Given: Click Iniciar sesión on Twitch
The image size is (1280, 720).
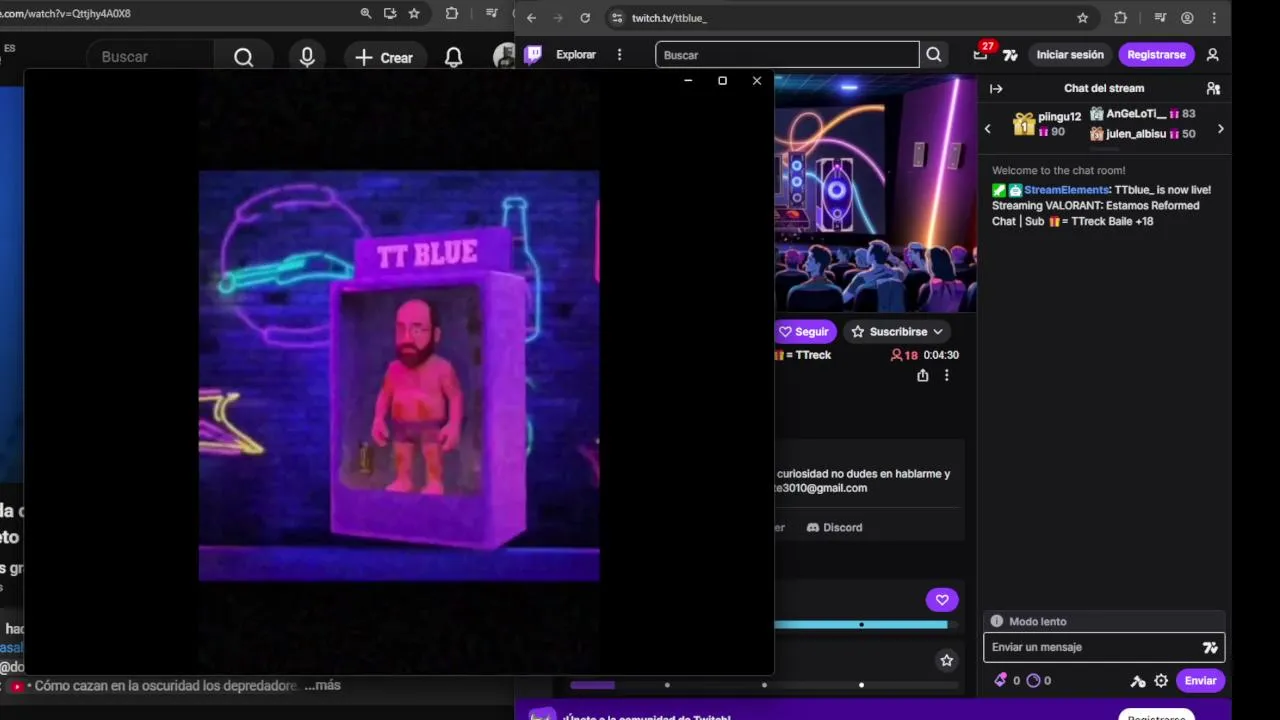Looking at the screenshot, I should click(1070, 55).
